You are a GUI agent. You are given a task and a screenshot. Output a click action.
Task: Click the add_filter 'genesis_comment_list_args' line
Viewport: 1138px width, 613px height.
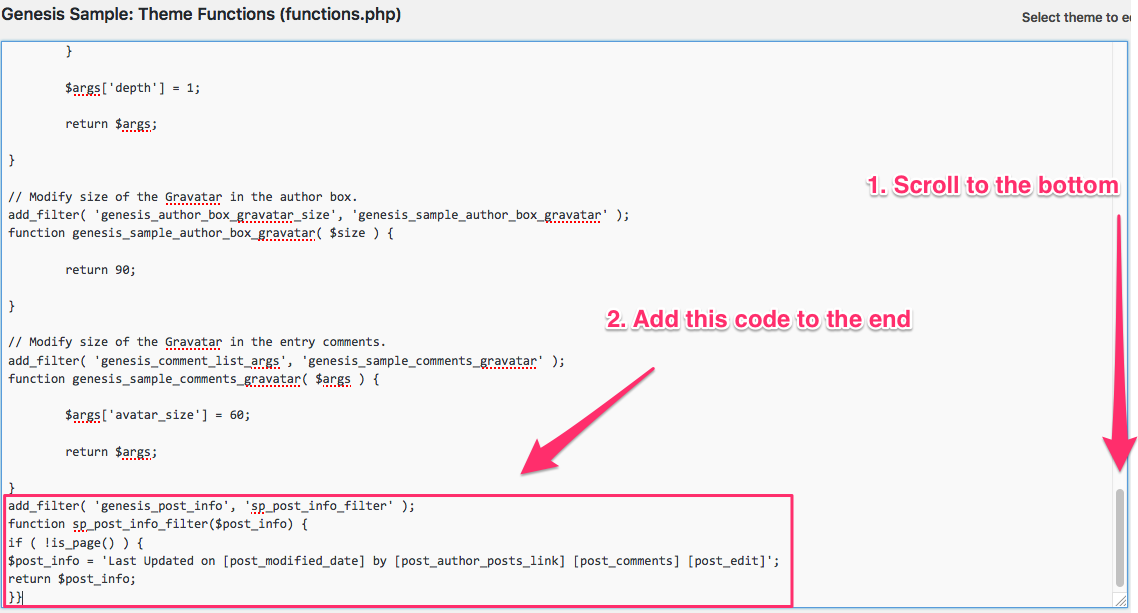tap(286, 360)
